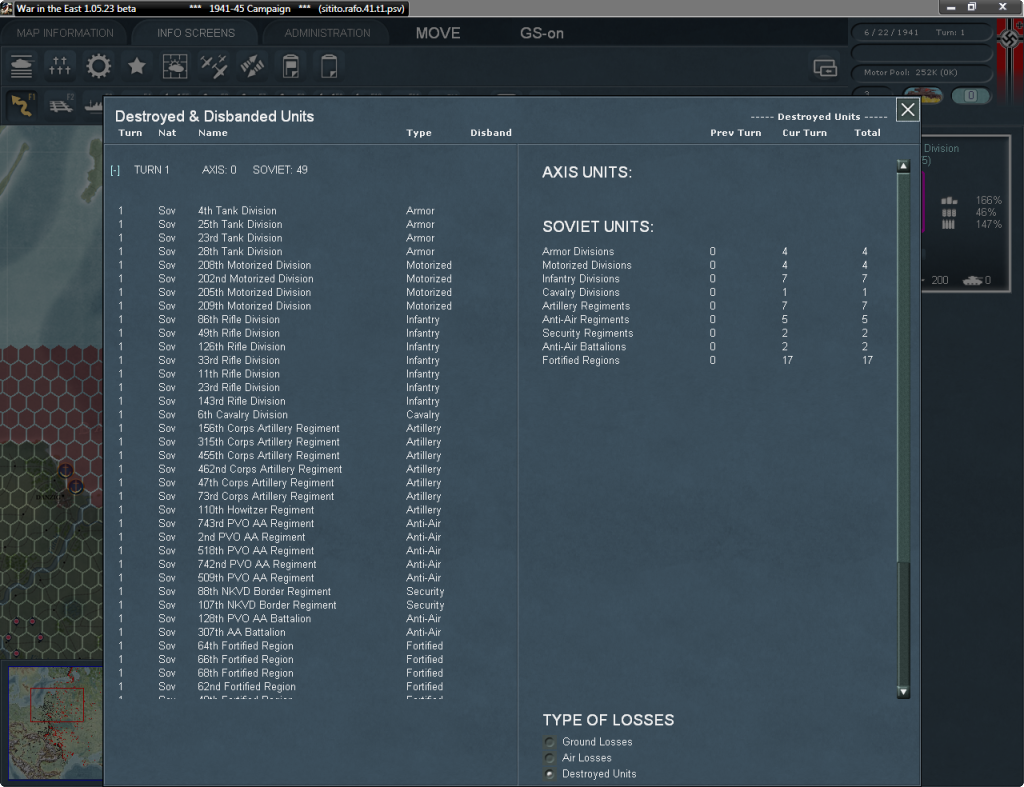Select the F2 rail move mode icon
Image resolution: width=1024 pixels, height=787 pixels.
point(61,104)
